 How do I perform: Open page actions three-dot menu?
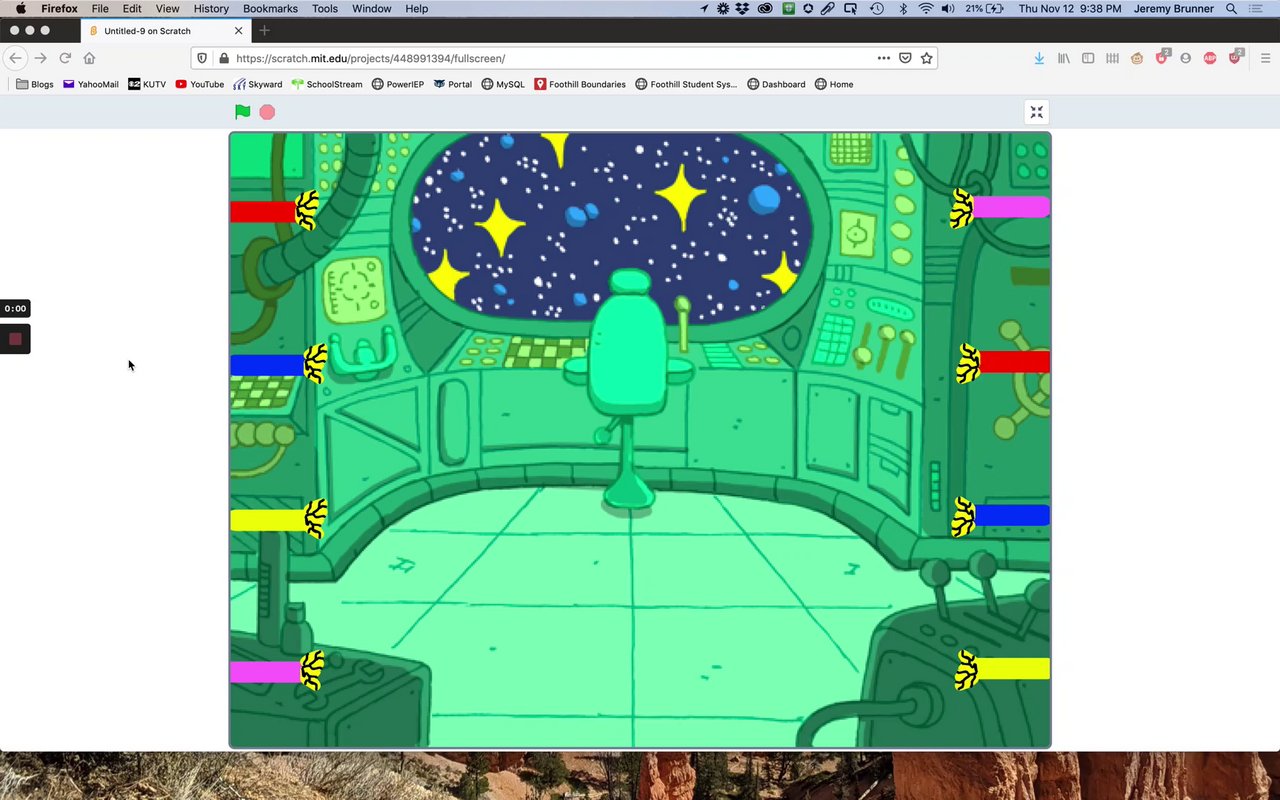point(883,58)
